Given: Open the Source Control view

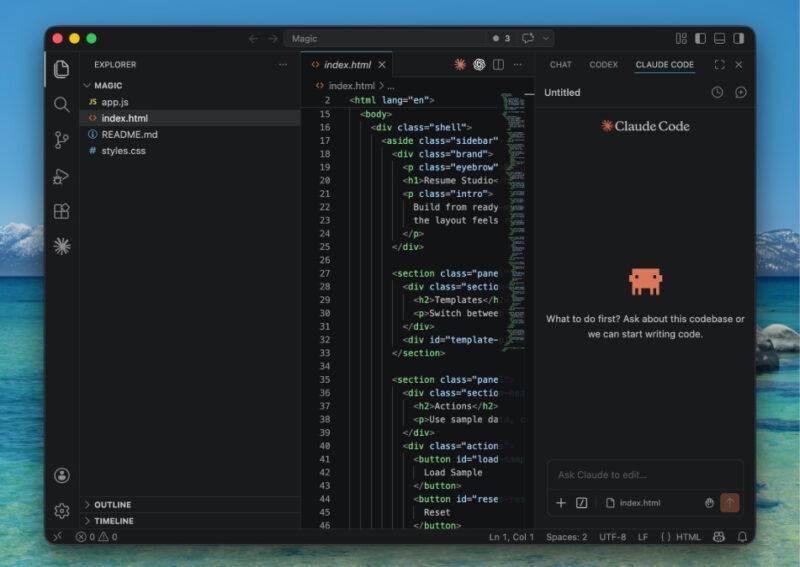Looking at the screenshot, I should (x=62, y=140).
